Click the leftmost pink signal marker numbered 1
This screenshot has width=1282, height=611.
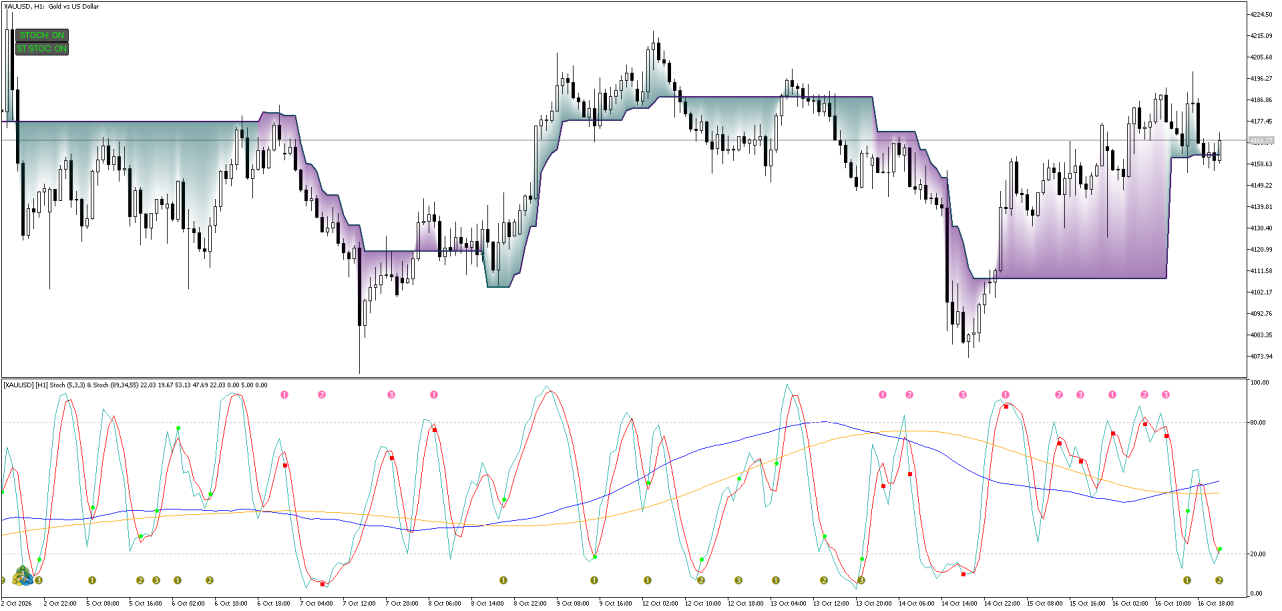coord(284,395)
